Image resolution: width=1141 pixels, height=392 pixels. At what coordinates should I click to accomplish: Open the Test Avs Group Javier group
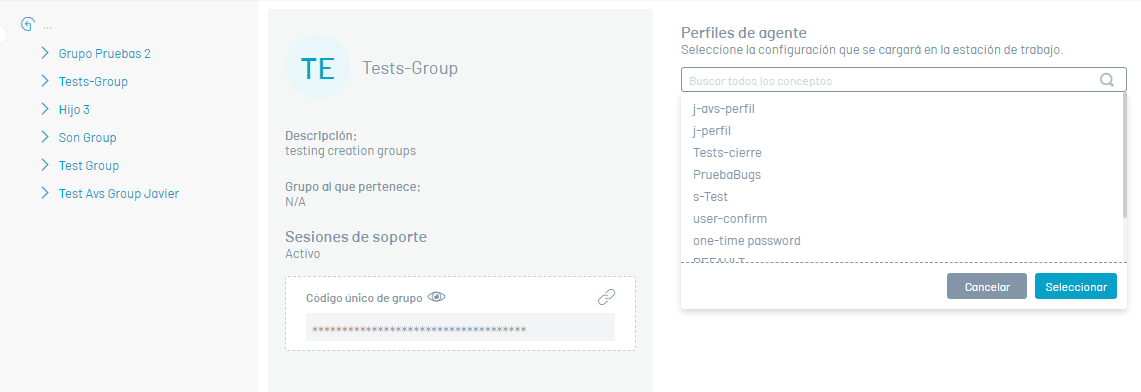tap(119, 193)
